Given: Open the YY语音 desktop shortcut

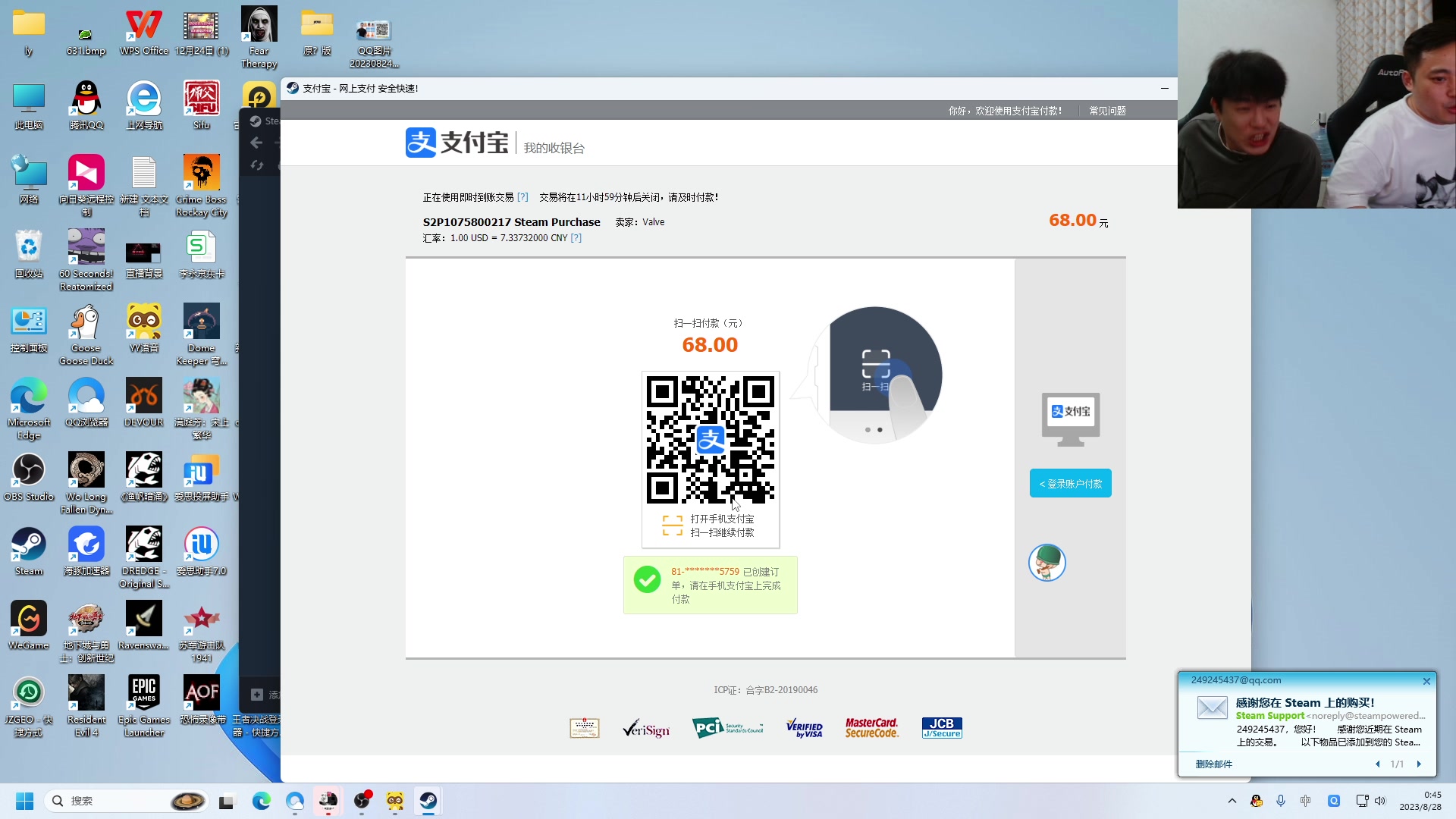Looking at the screenshot, I should pos(144,329).
